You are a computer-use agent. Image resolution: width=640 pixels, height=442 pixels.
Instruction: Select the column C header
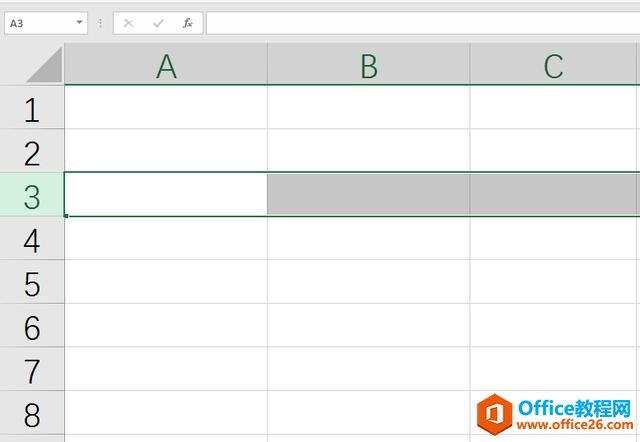pos(553,66)
